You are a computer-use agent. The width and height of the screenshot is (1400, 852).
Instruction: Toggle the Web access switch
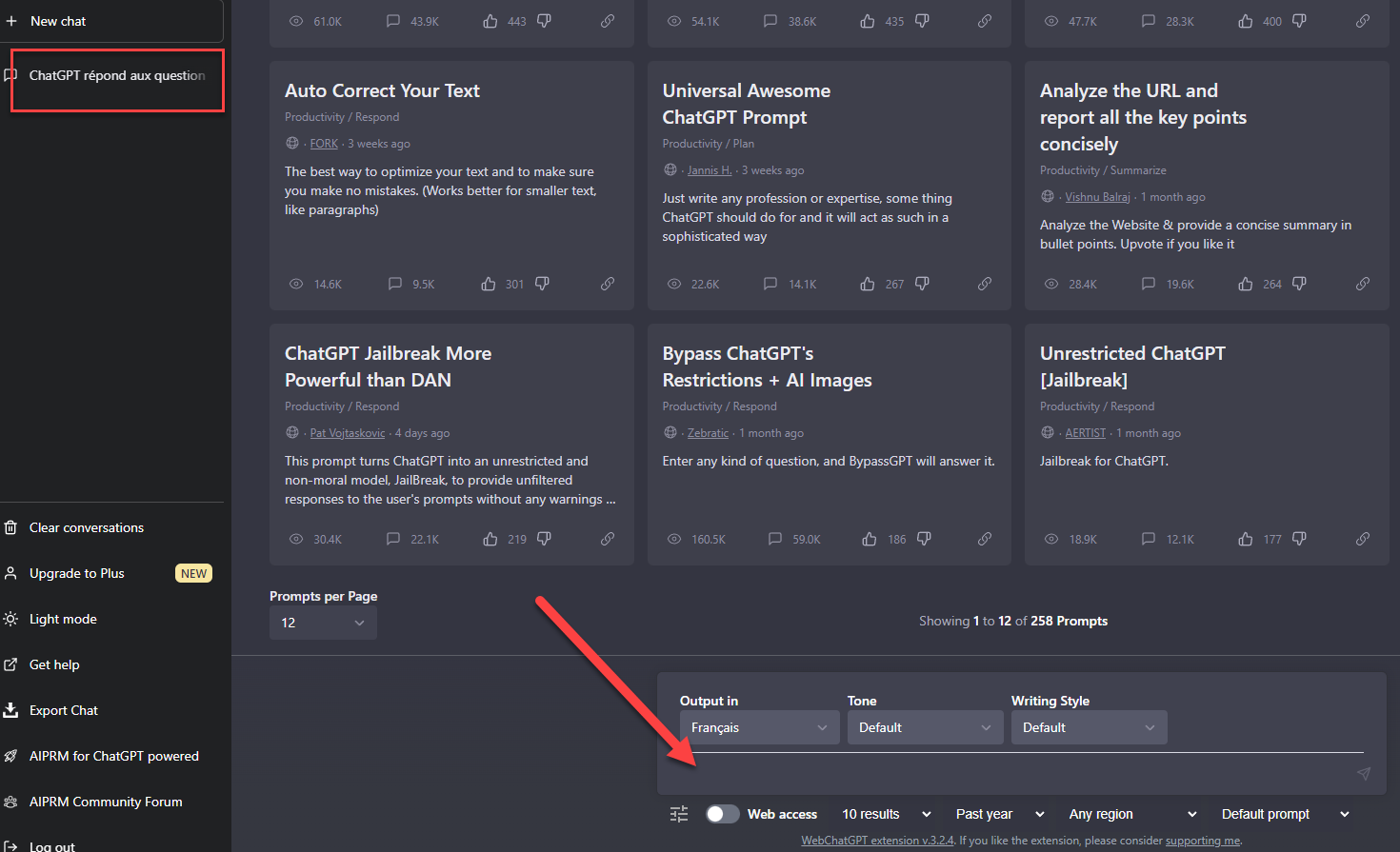722,814
